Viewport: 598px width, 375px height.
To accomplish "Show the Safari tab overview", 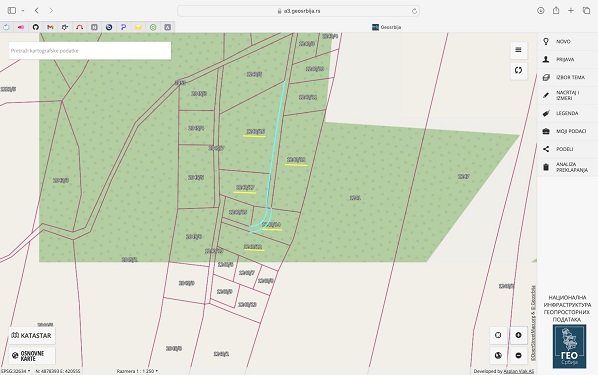I will pos(586,11).
